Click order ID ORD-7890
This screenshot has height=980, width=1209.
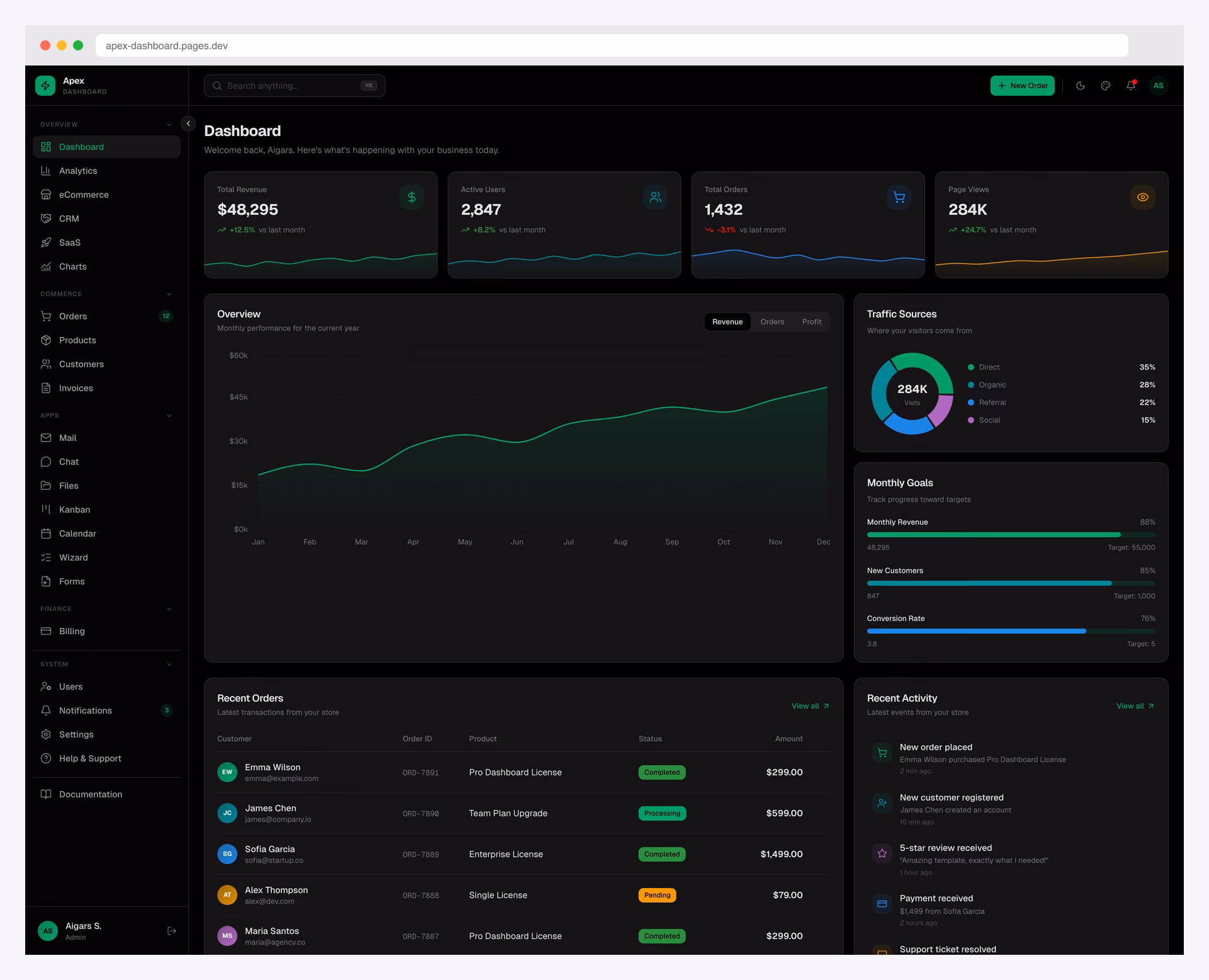(421, 814)
